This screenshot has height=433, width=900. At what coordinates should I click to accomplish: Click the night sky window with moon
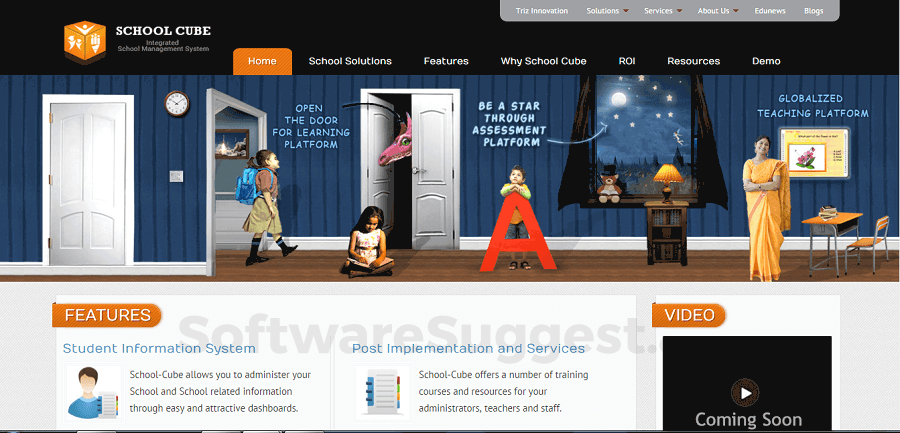click(643, 135)
